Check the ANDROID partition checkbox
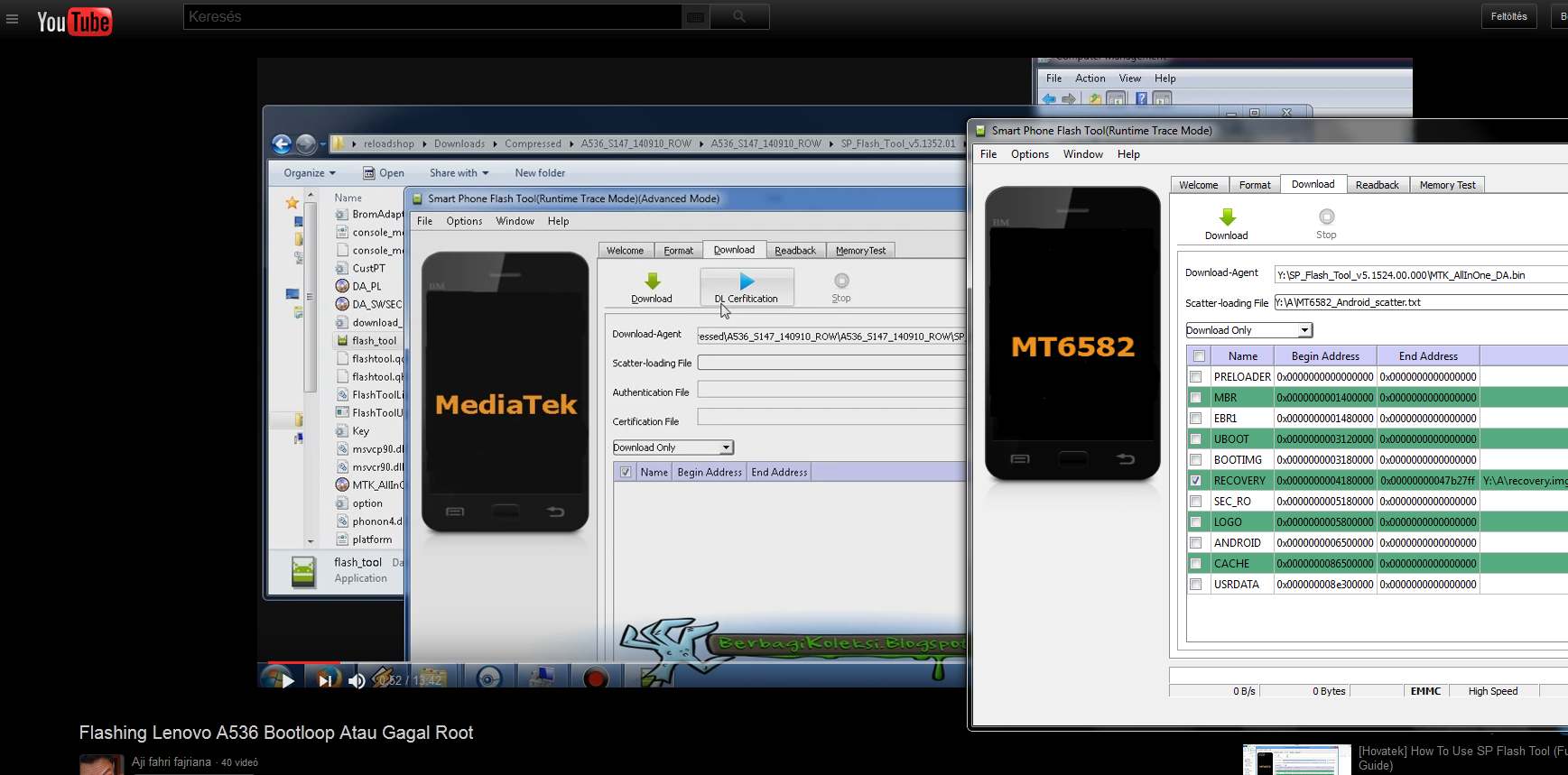This screenshot has width=1568, height=775. pyautogui.click(x=1196, y=542)
